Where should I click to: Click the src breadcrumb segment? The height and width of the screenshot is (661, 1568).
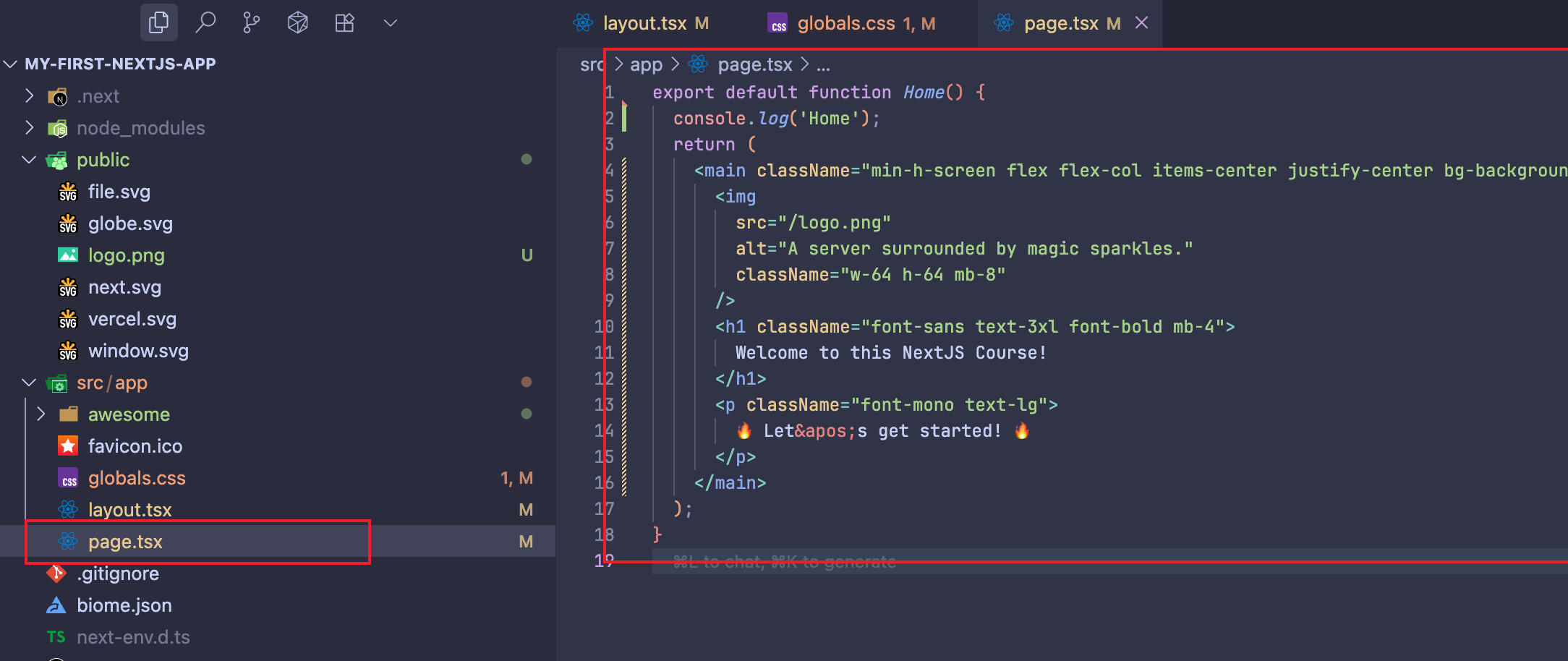click(591, 64)
